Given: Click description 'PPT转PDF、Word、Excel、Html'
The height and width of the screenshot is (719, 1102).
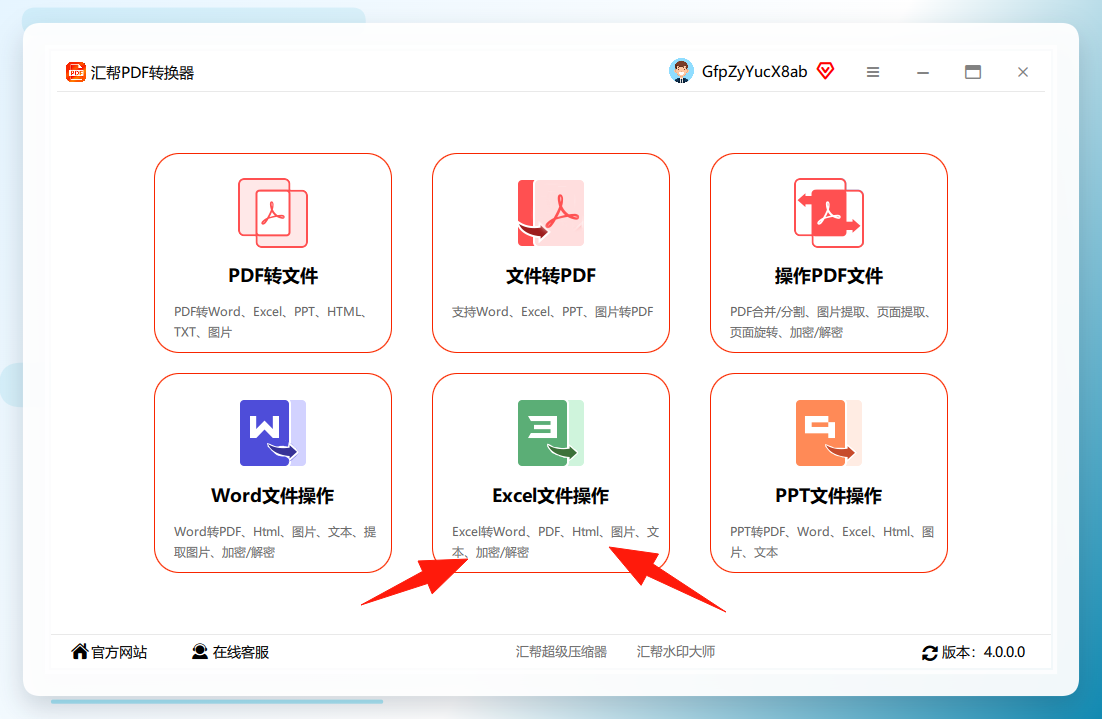Looking at the screenshot, I should pyautogui.click(x=819, y=531).
